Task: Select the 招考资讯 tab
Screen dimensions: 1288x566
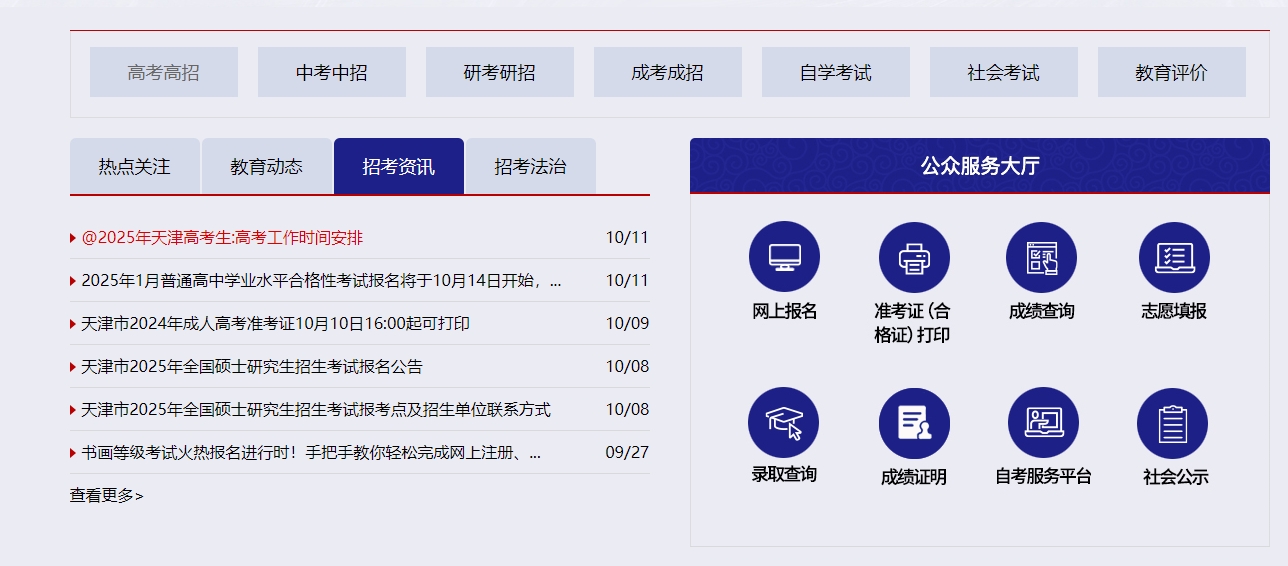Action: [399, 167]
